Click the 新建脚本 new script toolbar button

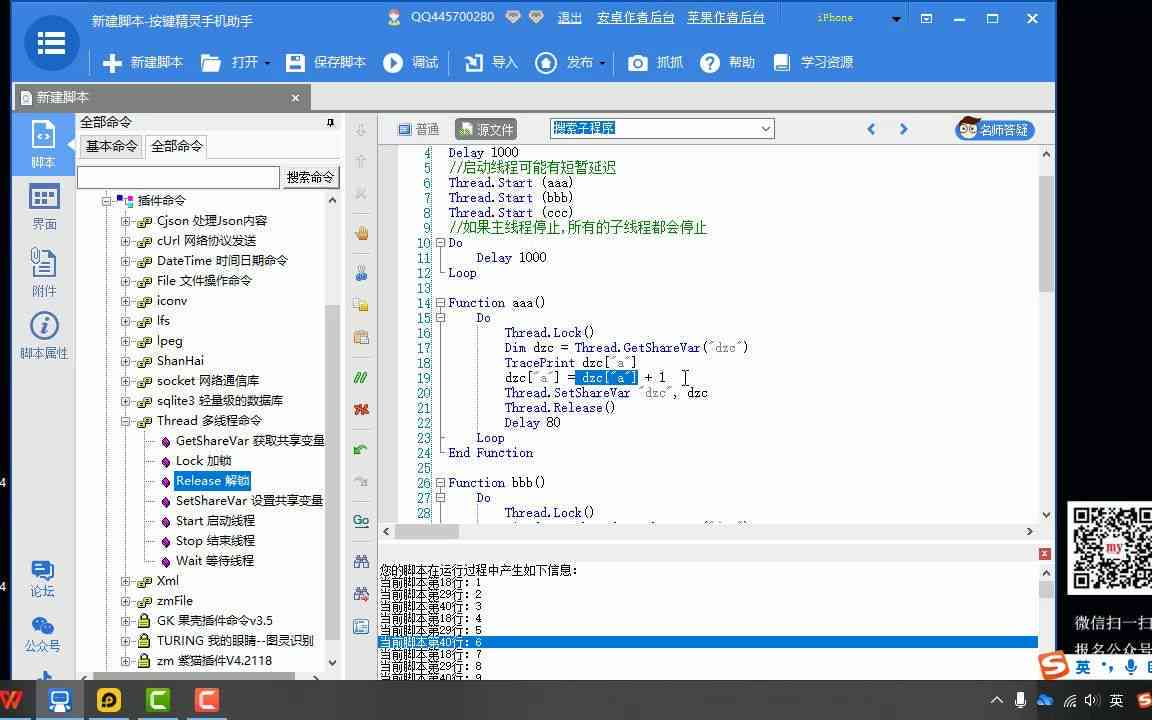[143, 62]
